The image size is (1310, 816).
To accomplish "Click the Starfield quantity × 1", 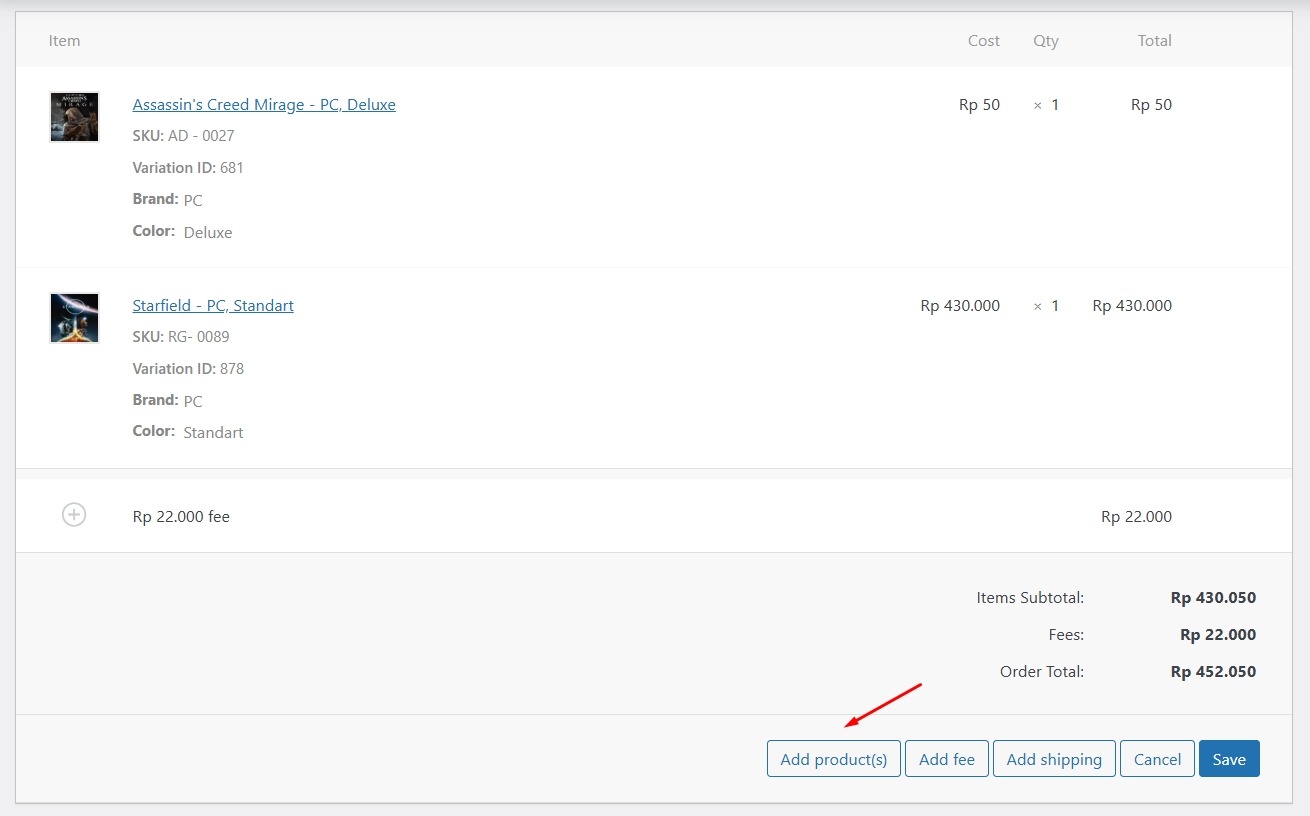I will click(1046, 305).
